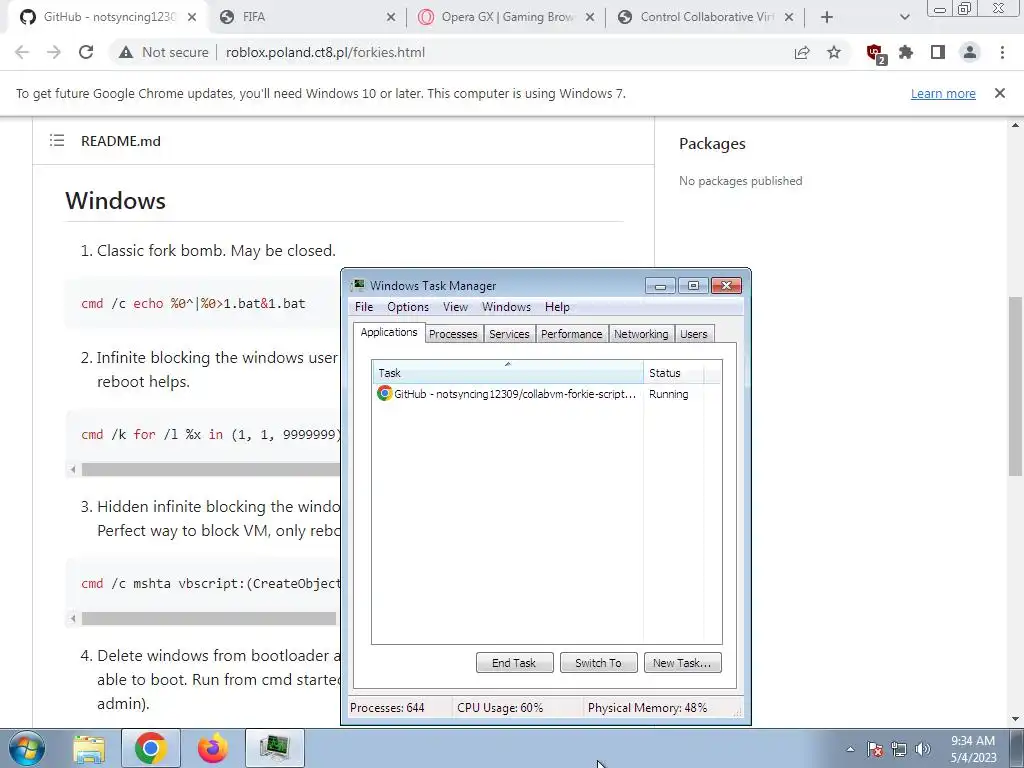Click the Windows Start orb

(x=27, y=748)
